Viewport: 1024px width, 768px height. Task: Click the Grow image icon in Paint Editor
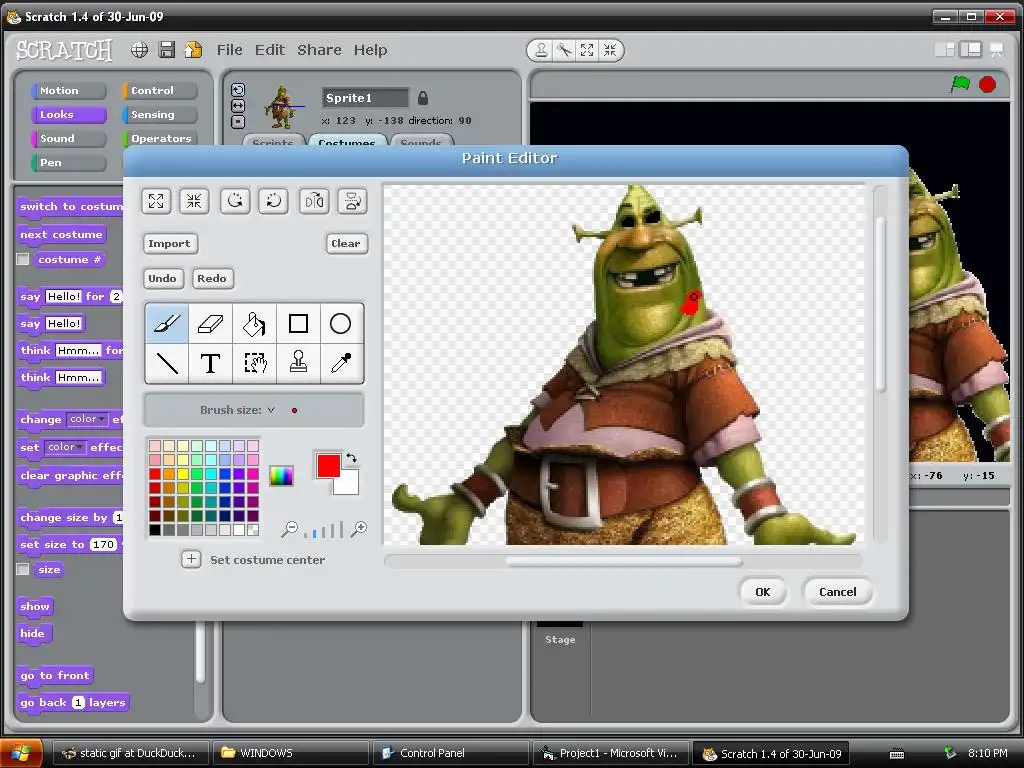point(156,201)
